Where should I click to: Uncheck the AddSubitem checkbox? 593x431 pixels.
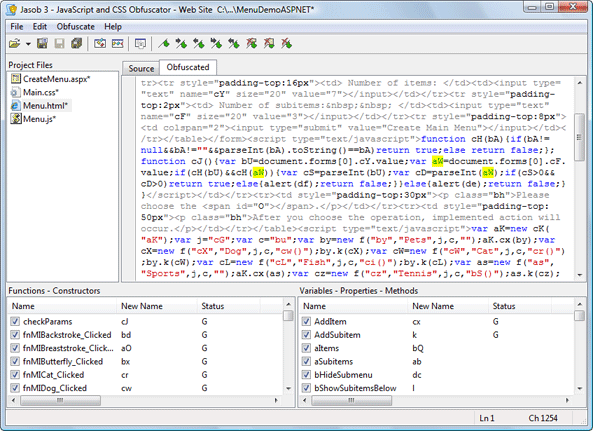coord(306,335)
